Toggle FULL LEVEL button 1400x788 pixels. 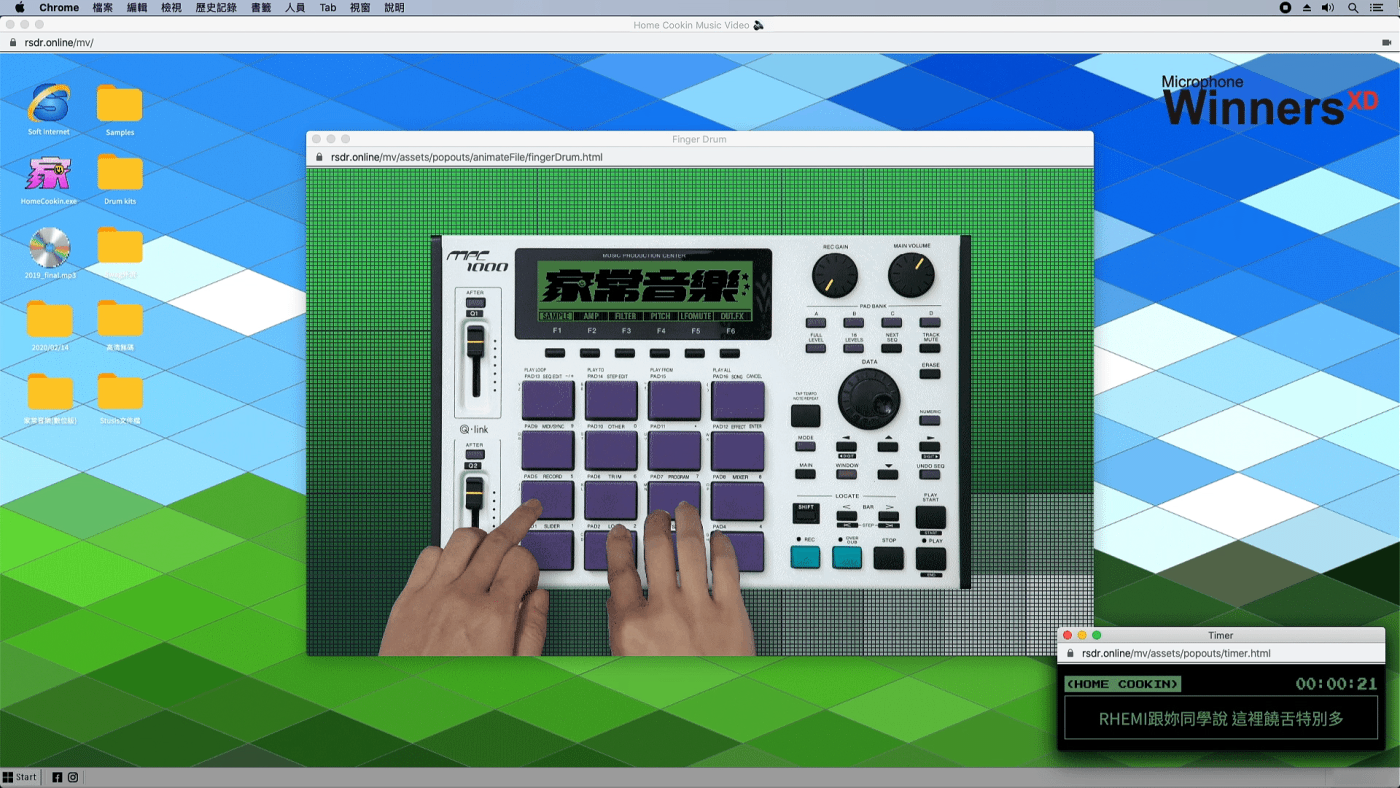pyautogui.click(x=816, y=348)
